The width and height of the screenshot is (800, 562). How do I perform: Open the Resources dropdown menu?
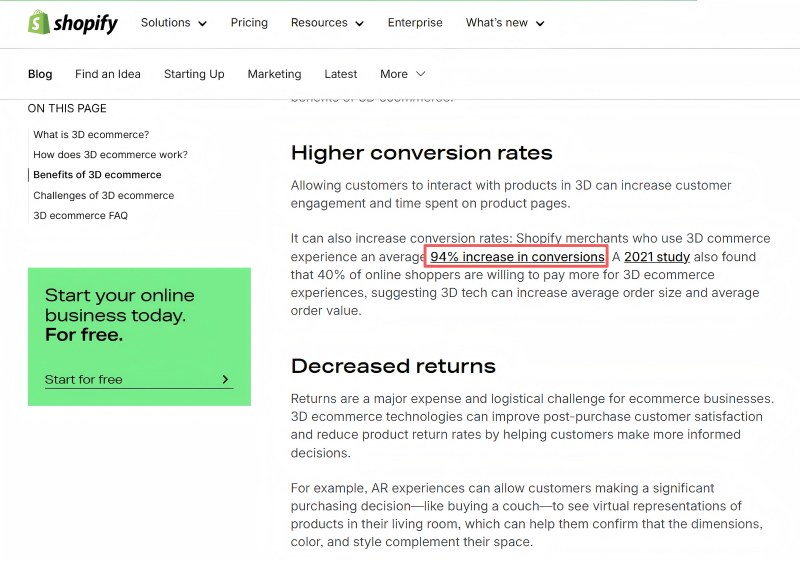point(327,23)
